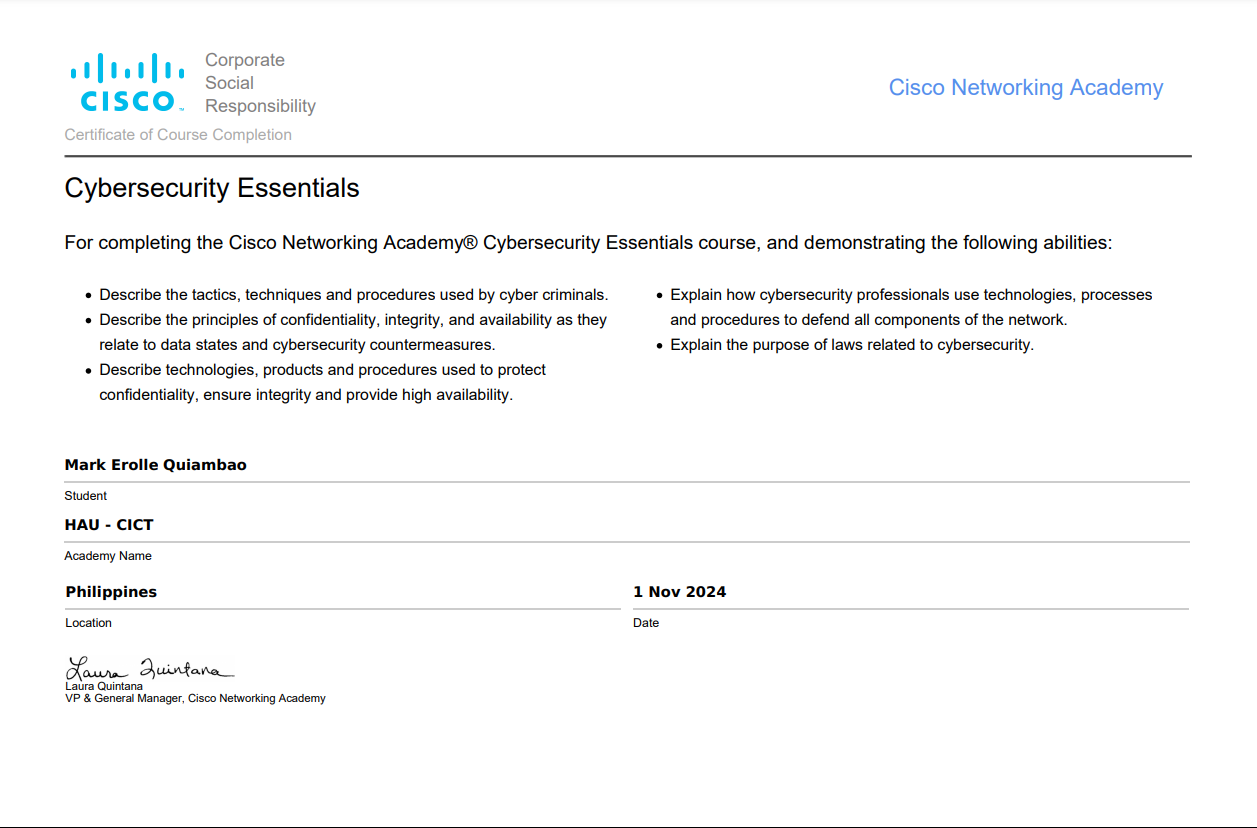Click the student name Mark Erolle Quiambao
The width and height of the screenshot is (1257, 828).
[x=155, y=465]
